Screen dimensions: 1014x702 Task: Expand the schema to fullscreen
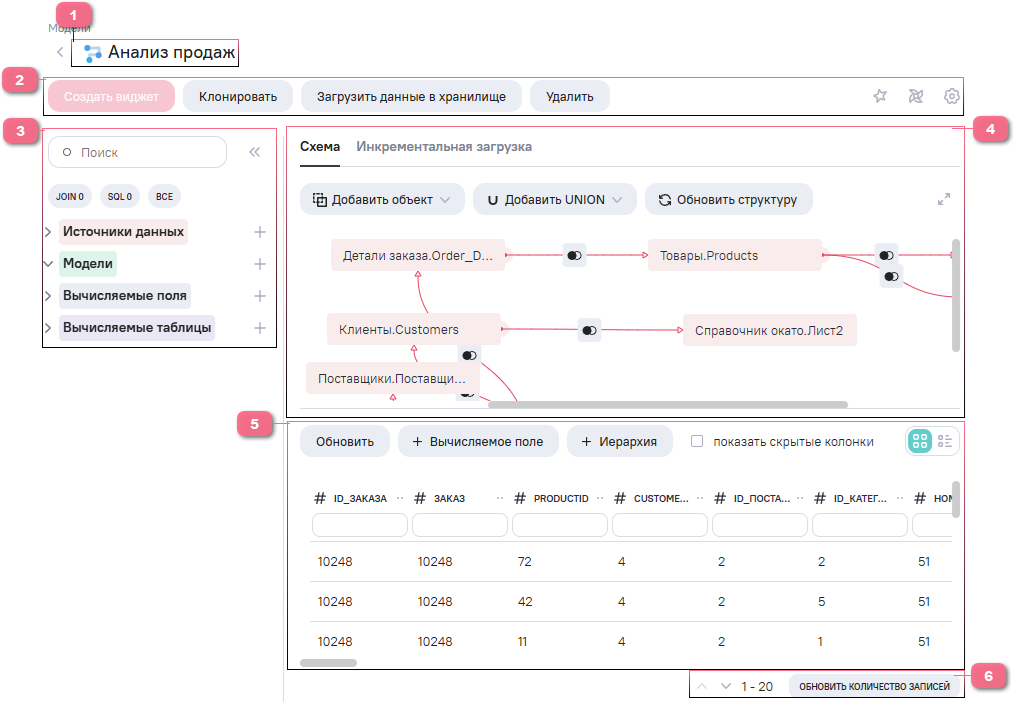tap(944, 199)
